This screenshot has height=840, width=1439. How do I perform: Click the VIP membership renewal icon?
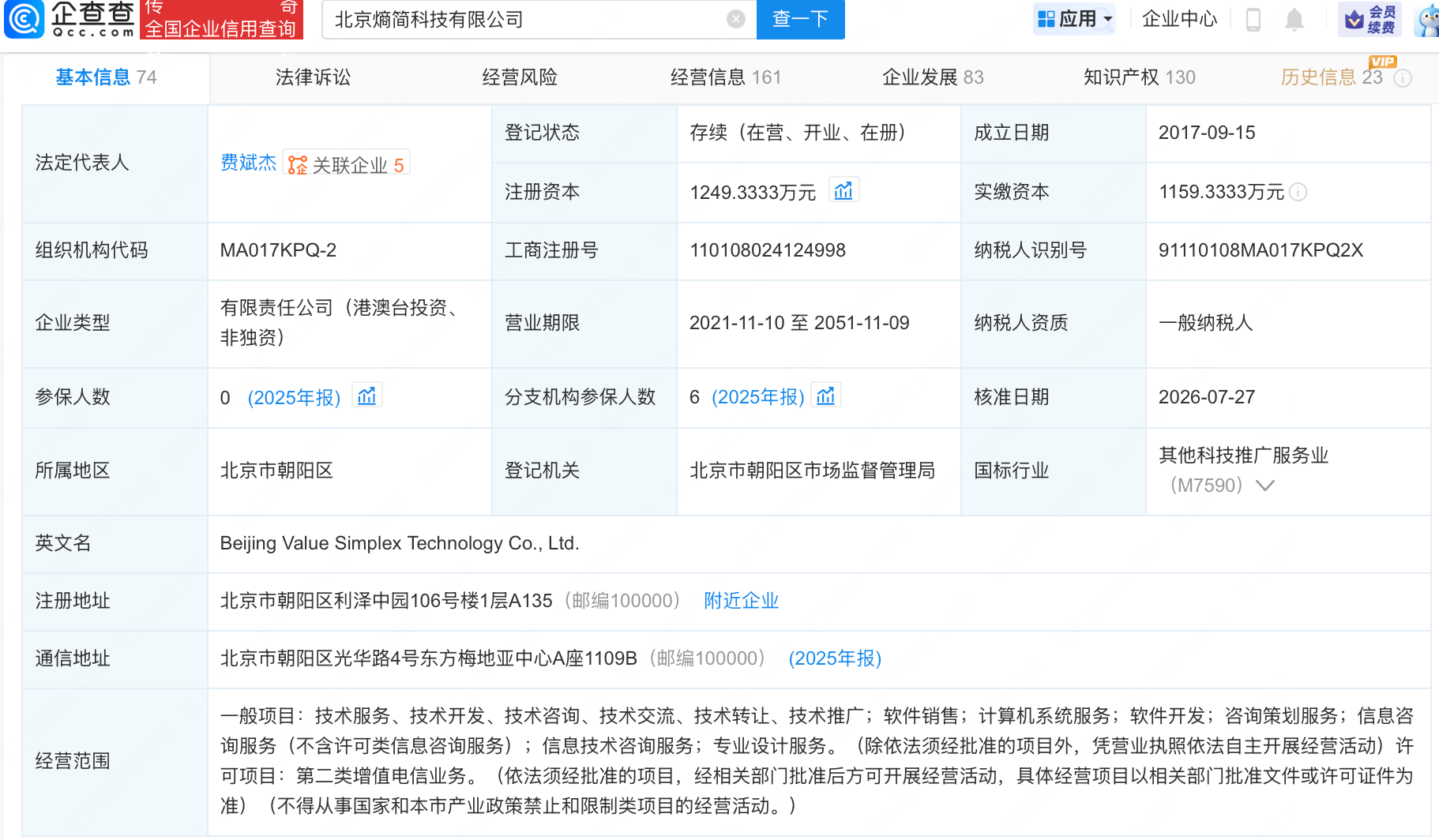click(1370, 19)
